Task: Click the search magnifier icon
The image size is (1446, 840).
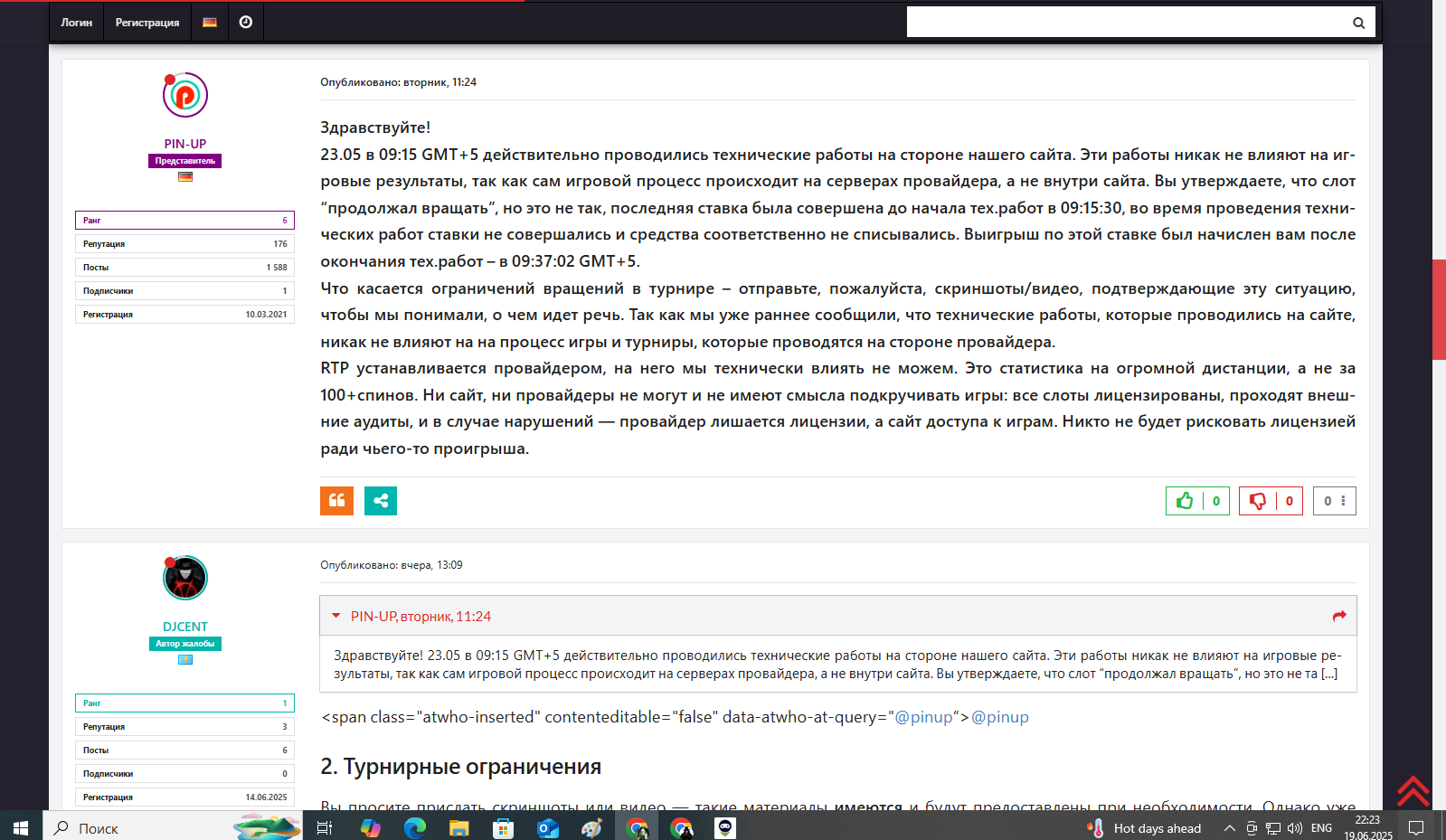Action: pyautogui.click(x=1358, y=23)
